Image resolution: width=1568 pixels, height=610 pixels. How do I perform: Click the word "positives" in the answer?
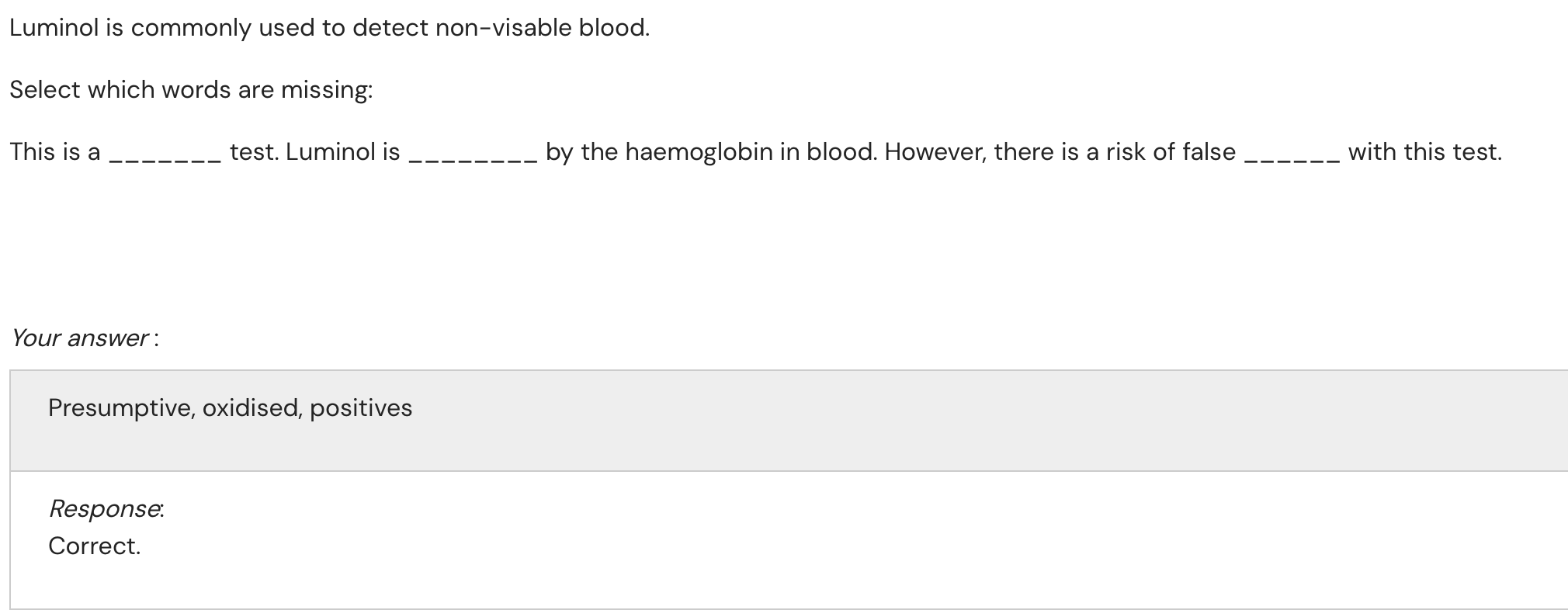pos(361,408)
